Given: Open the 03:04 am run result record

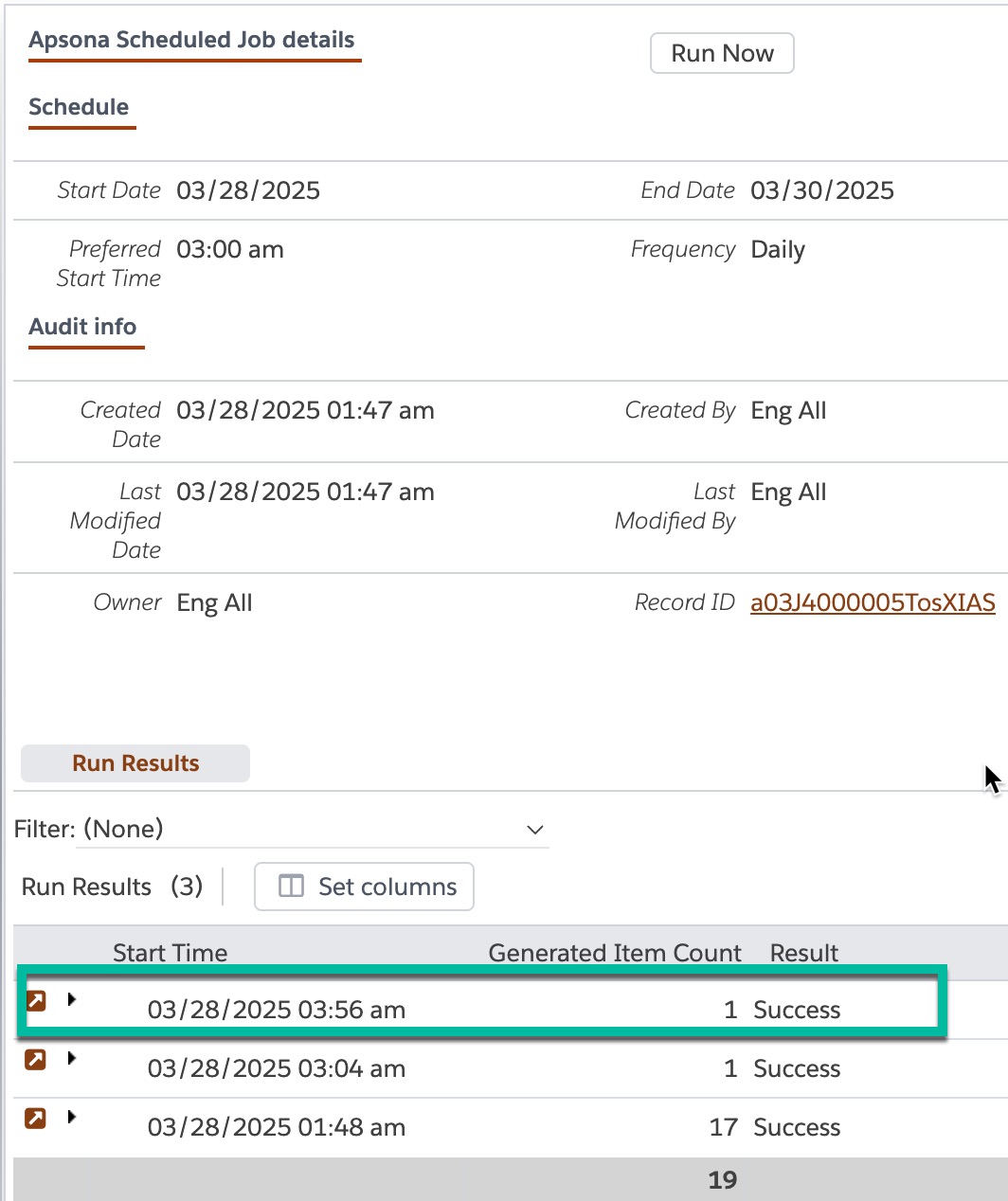Looking at the screenshot, I should (x=36, y=1059).
